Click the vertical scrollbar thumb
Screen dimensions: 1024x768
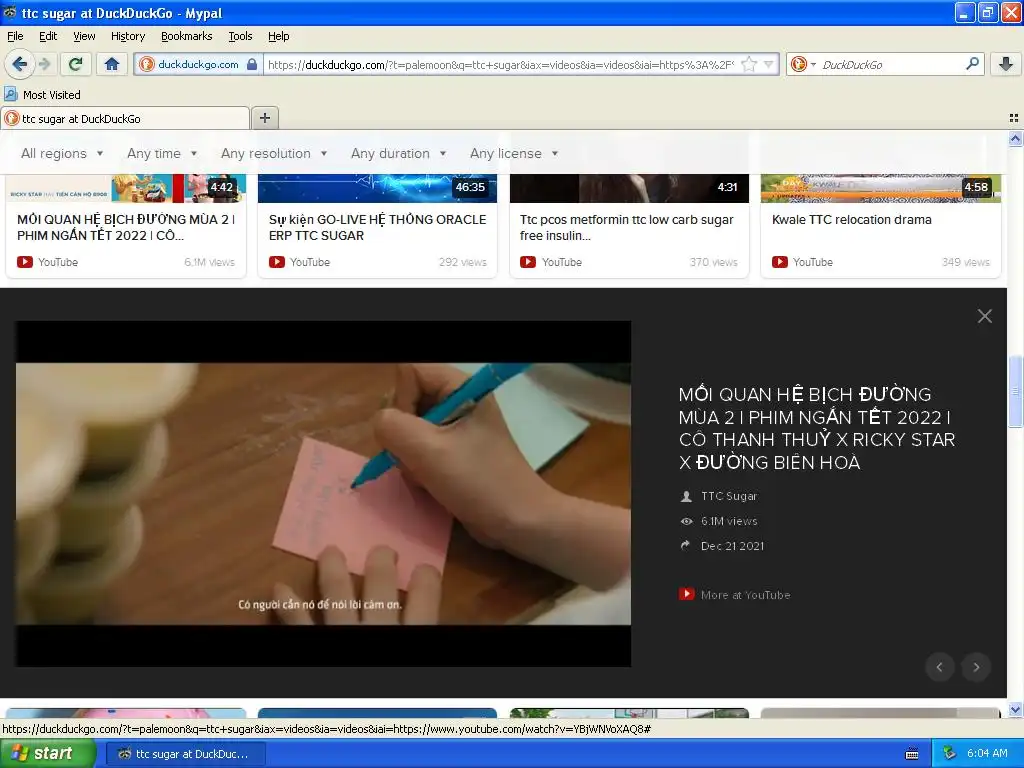click(x=1015, y=391)
